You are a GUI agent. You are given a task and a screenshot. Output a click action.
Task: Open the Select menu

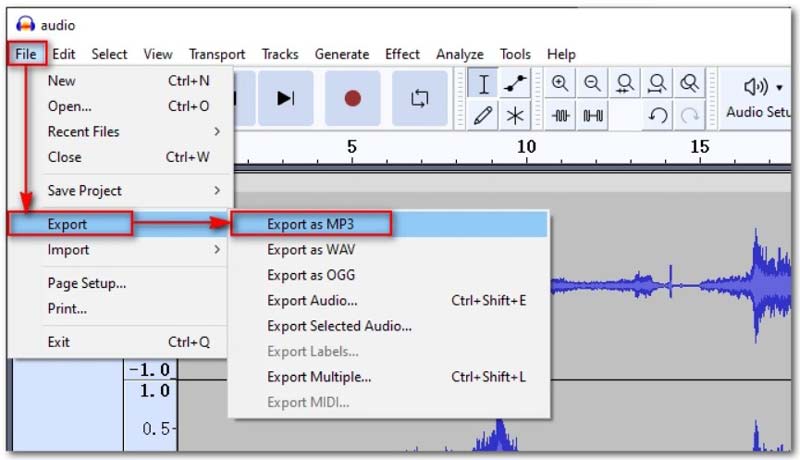coord(109,54)
